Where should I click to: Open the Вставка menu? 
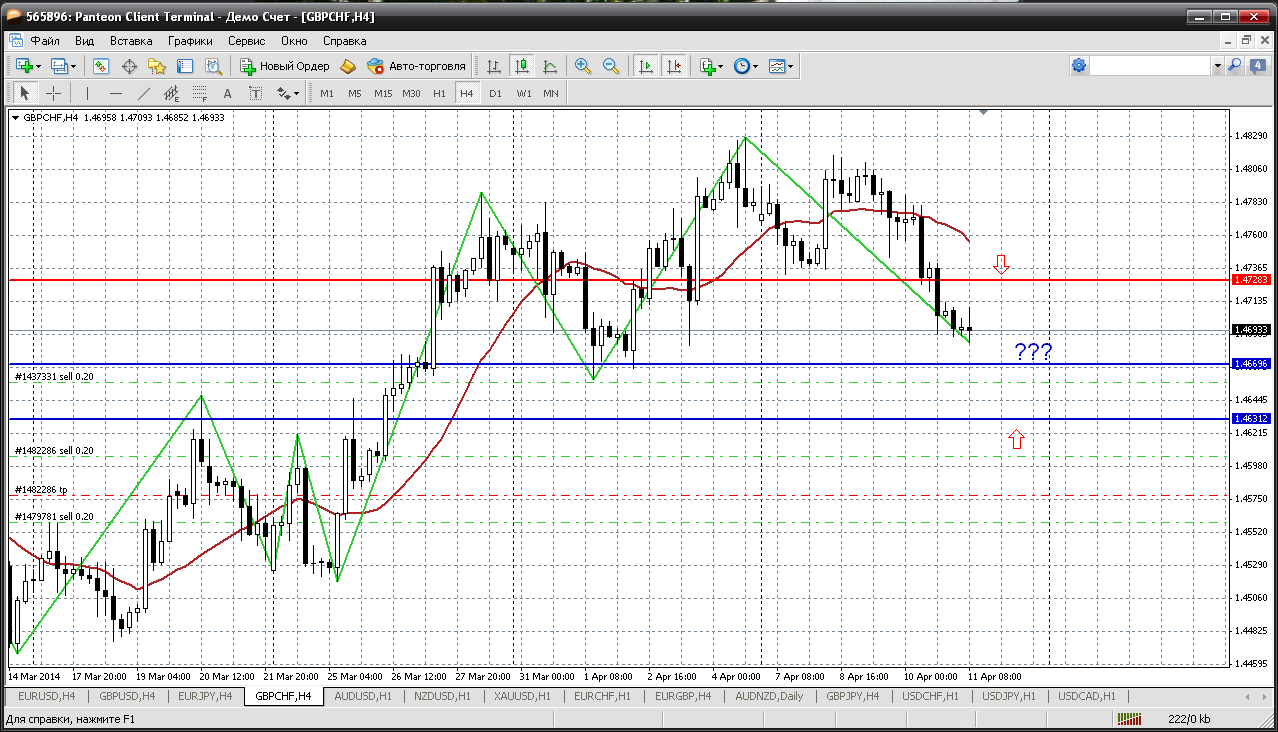131,41
